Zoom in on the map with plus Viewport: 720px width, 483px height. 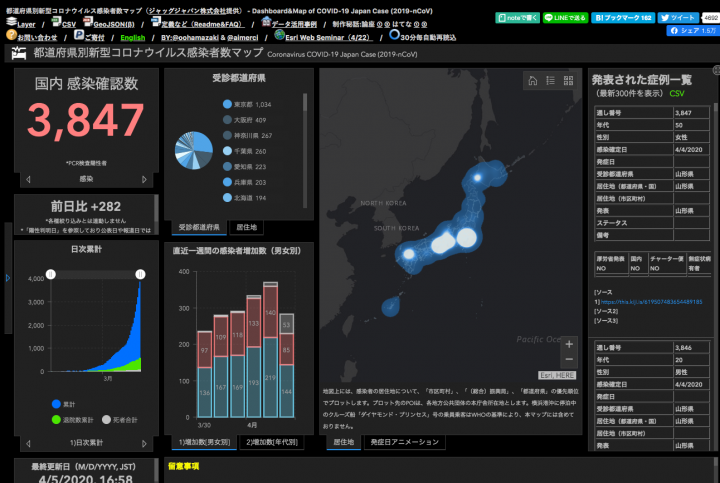pyautogui.click(x=569, y=344)
